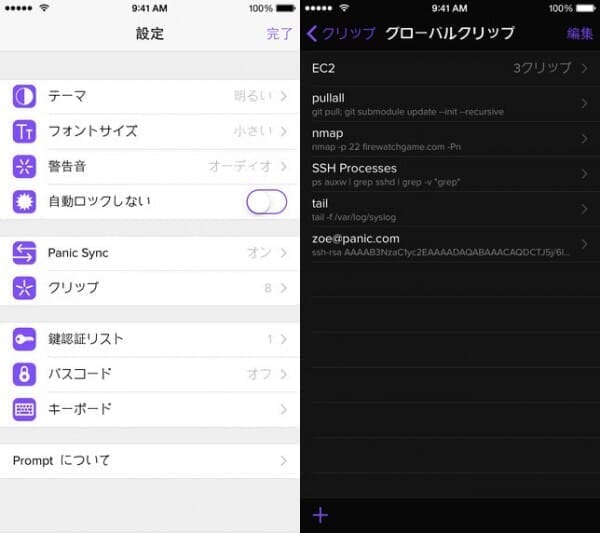Open テーマ chevron showing 明るい
Screen dimensions: 600x533
tap(284, 96)
